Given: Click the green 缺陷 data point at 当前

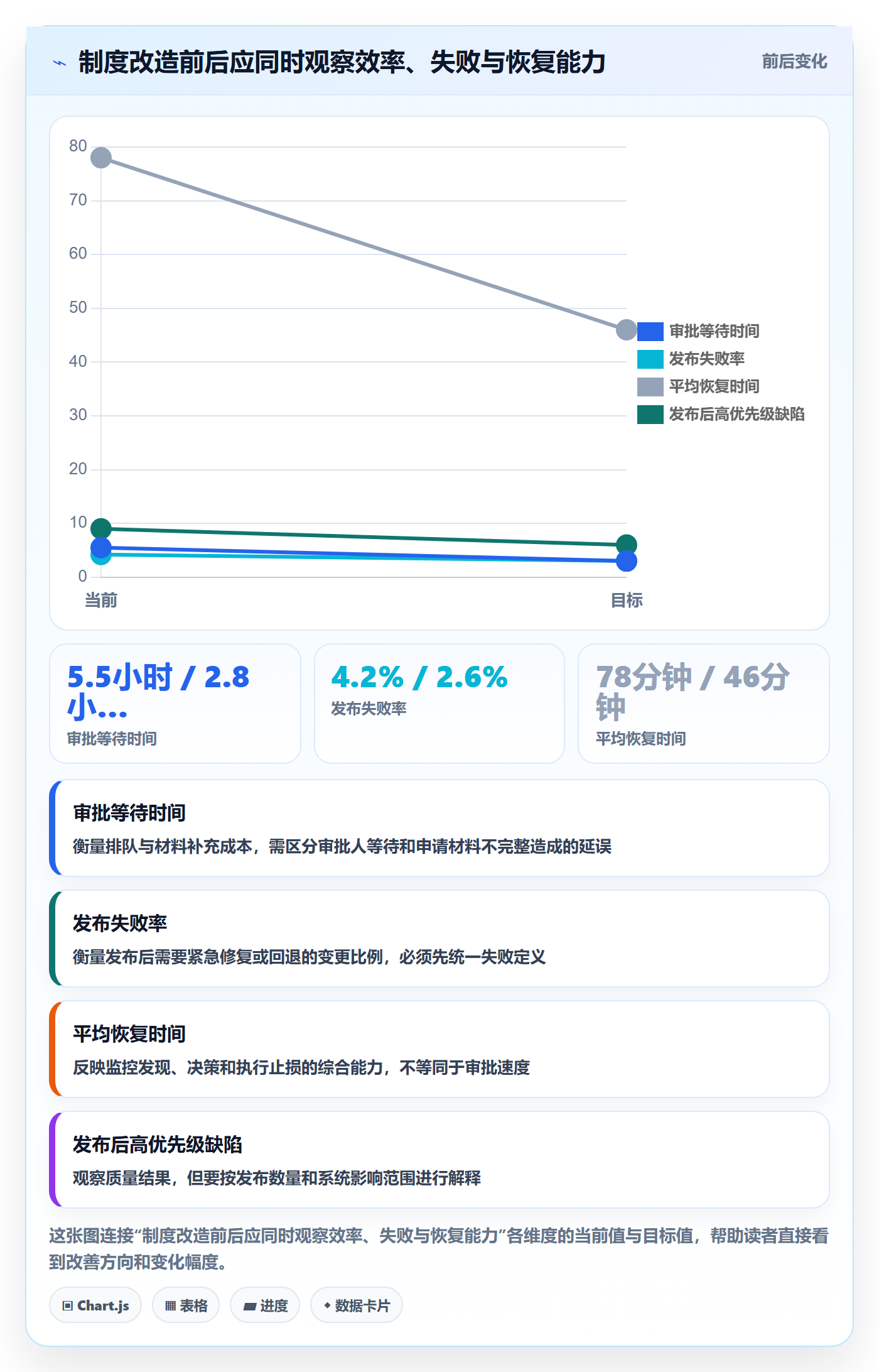Looking at the screenshot, I should click(x=101, y=528).
